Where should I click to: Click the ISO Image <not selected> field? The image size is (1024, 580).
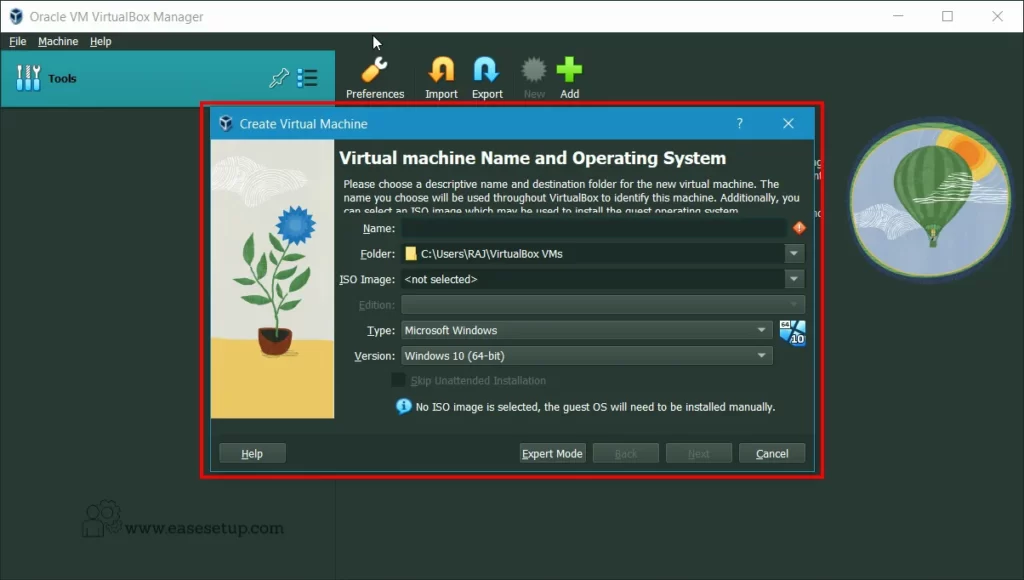[x=593, y=279]
